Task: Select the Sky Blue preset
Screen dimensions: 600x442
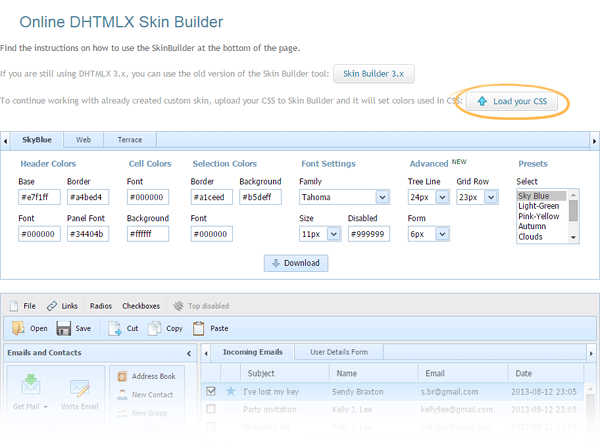Action: [x=541, y=196]
